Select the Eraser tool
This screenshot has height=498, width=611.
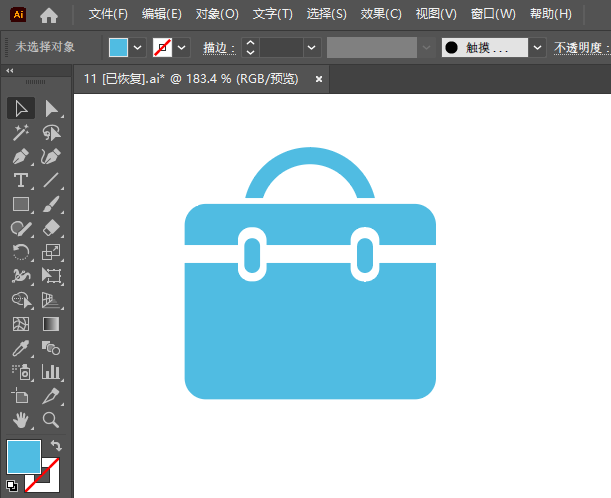51,228
